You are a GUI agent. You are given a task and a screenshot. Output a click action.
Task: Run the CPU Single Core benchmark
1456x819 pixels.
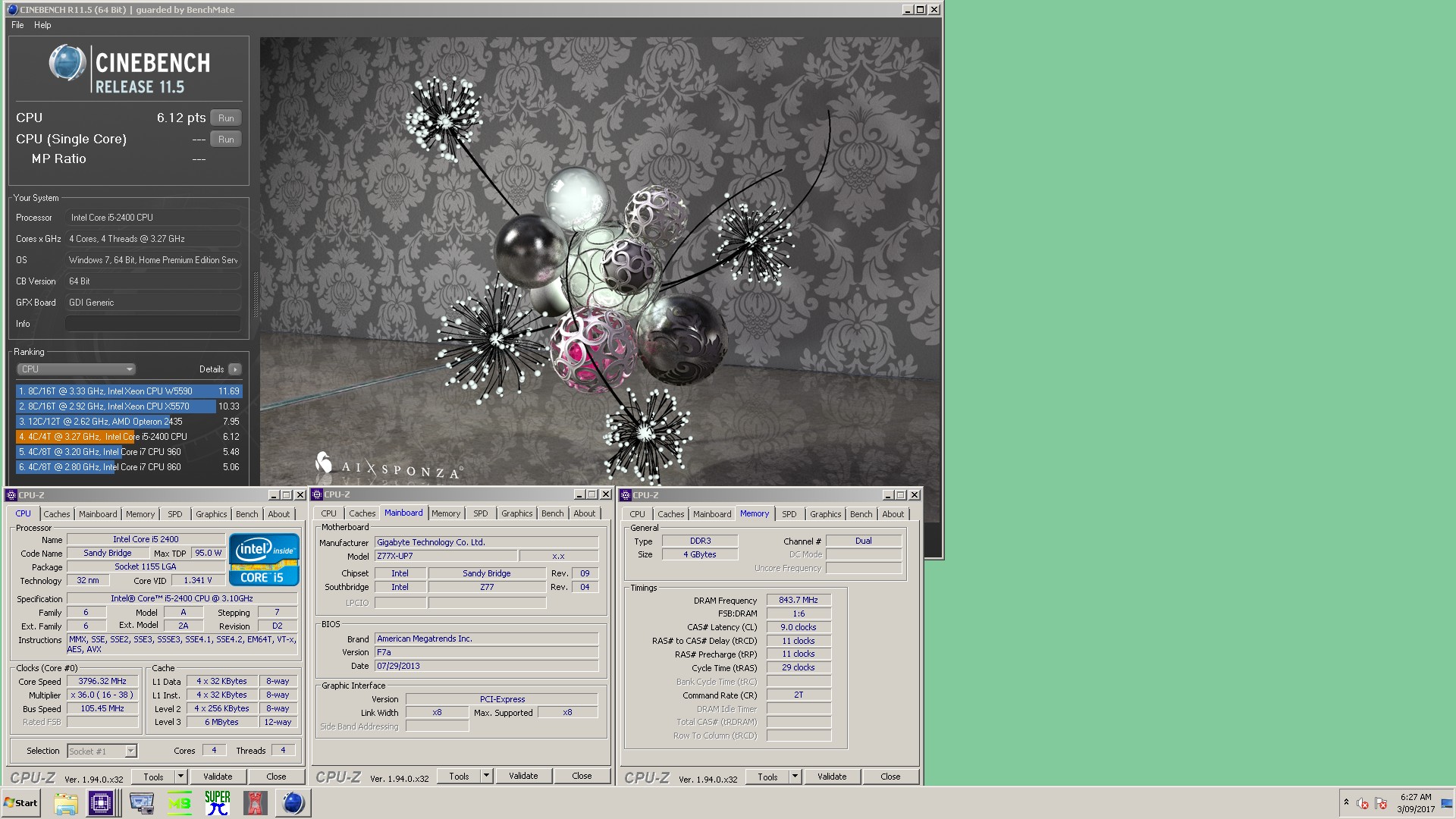click(226, 140)
